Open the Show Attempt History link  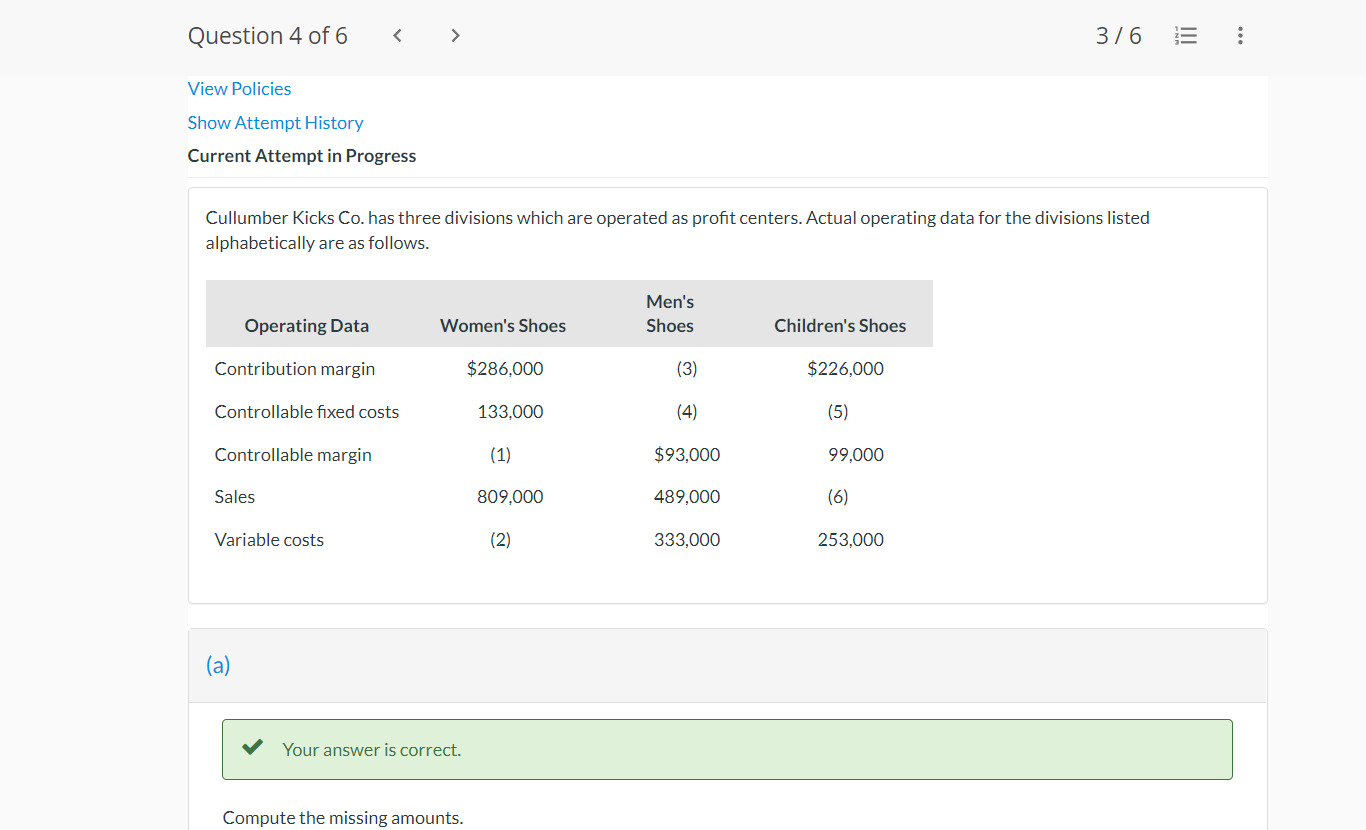(275, 123)
